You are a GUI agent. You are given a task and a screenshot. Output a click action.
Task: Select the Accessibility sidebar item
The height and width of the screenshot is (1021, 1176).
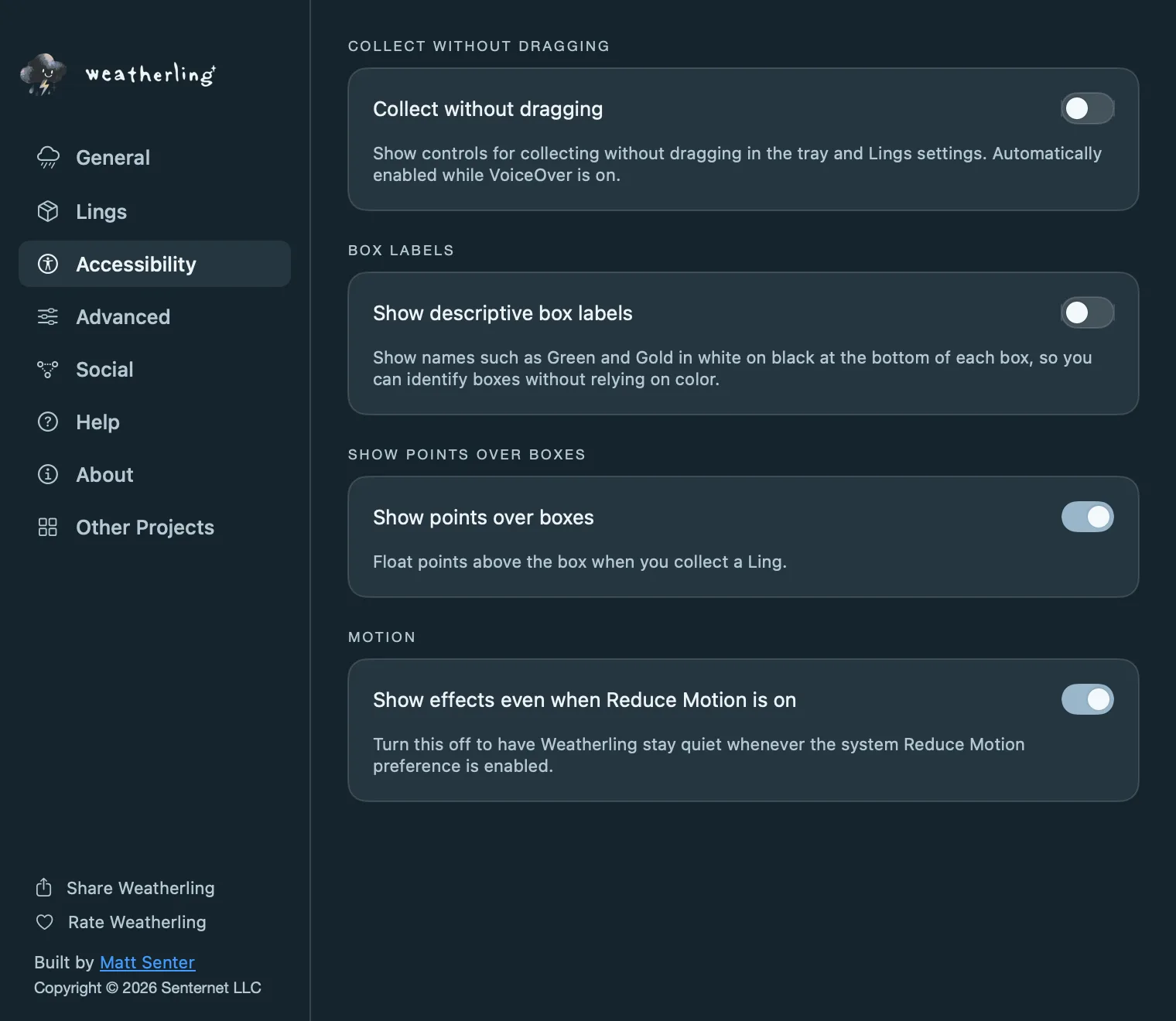155,264
